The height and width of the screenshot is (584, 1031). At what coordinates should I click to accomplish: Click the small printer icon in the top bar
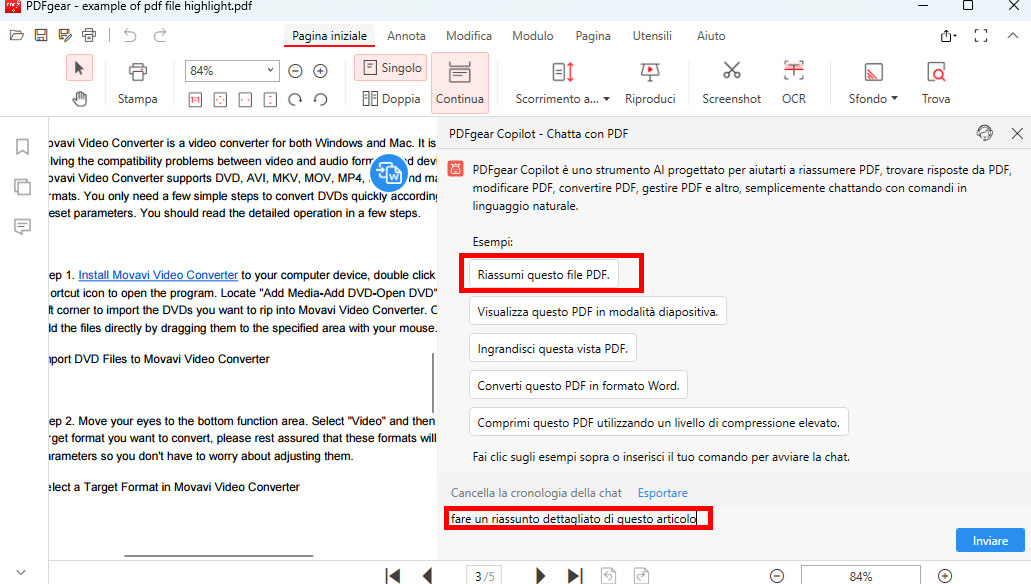click(x=89, y=35)
